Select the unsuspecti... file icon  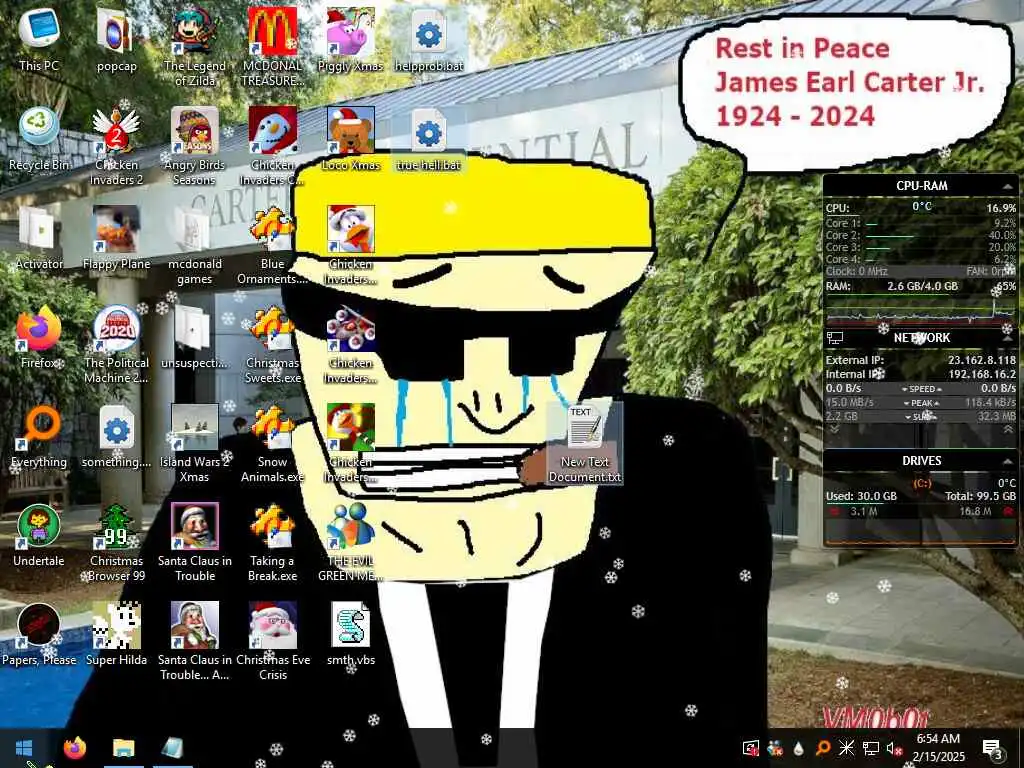195,337
